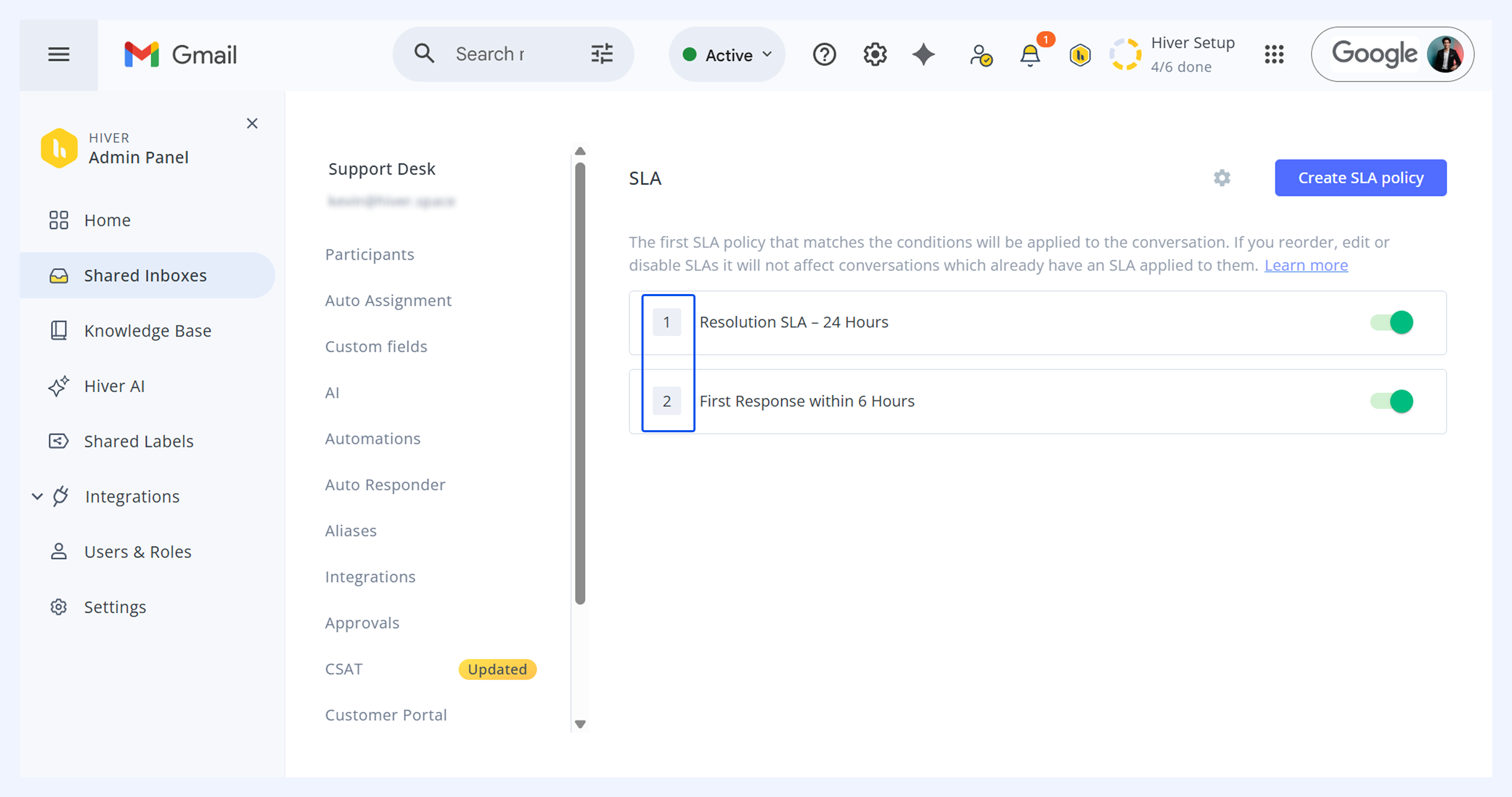Open Automations inbox setting

(x=373, y=439)
